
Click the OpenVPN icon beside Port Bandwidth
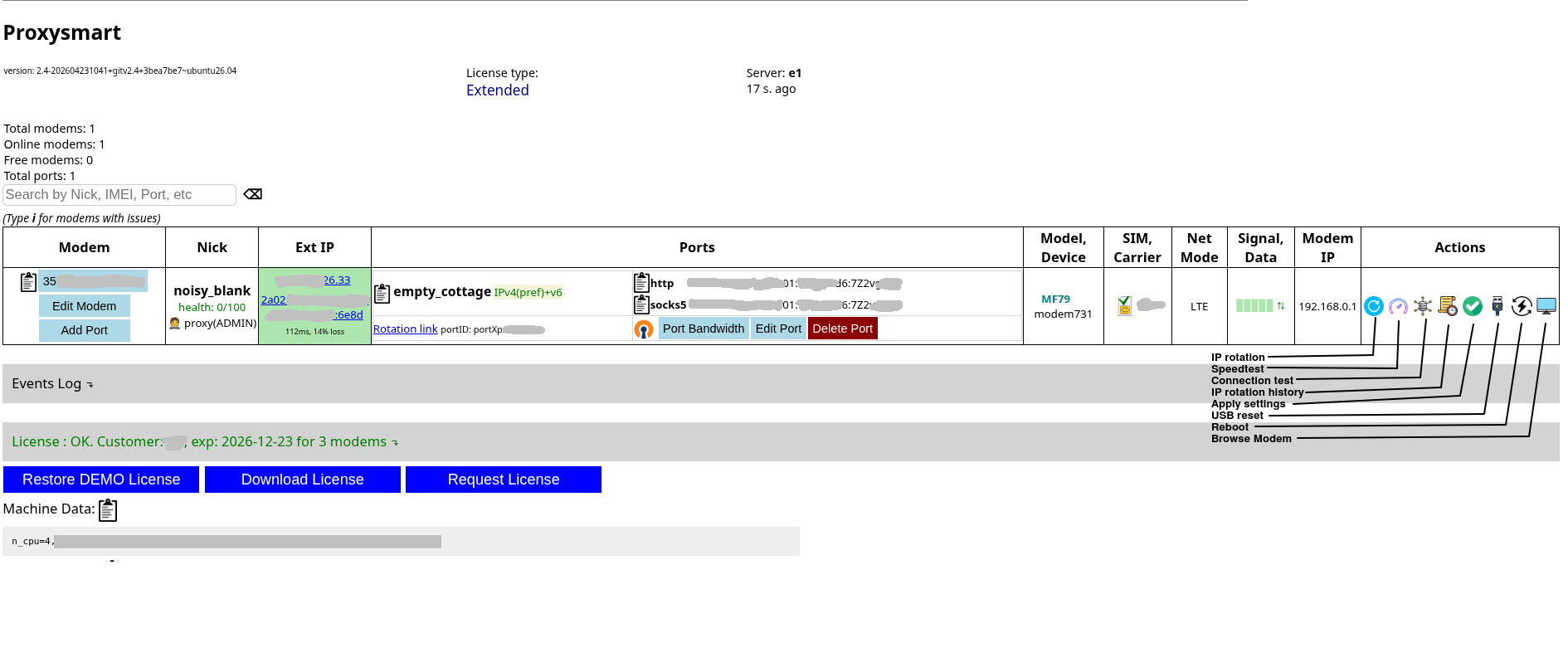[x=644, y=329]
